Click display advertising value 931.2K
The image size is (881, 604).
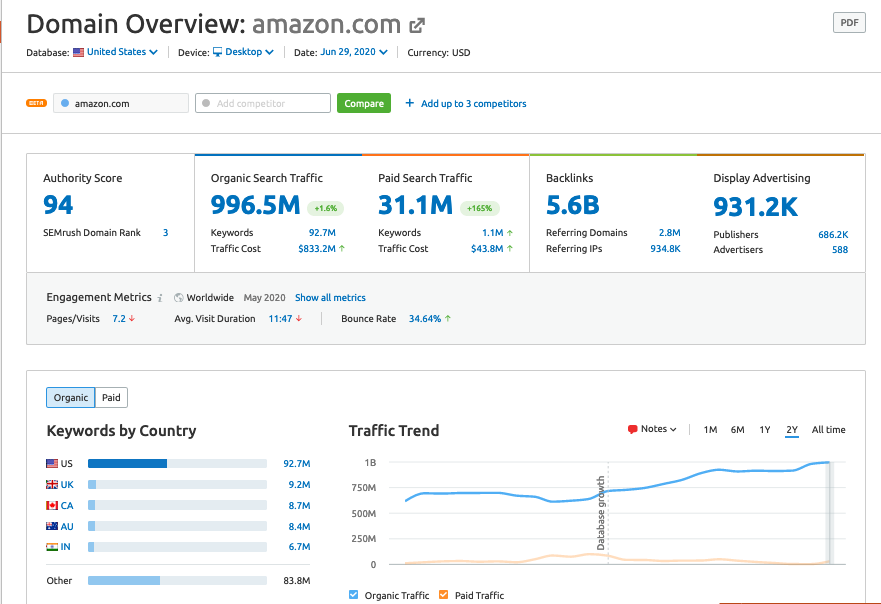[x=756, y=206]
